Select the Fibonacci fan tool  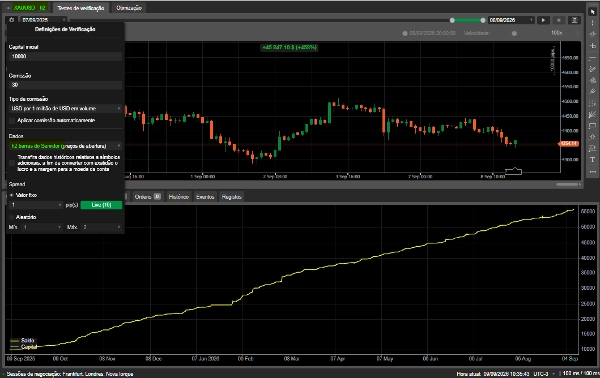coord(592,114)
